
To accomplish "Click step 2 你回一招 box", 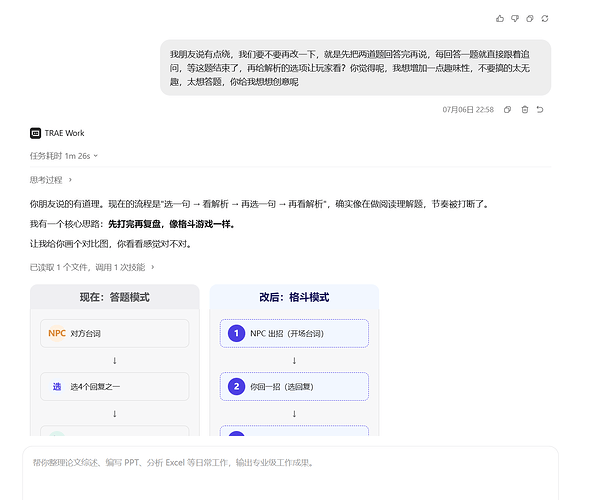I will click(x=294, y=387).
